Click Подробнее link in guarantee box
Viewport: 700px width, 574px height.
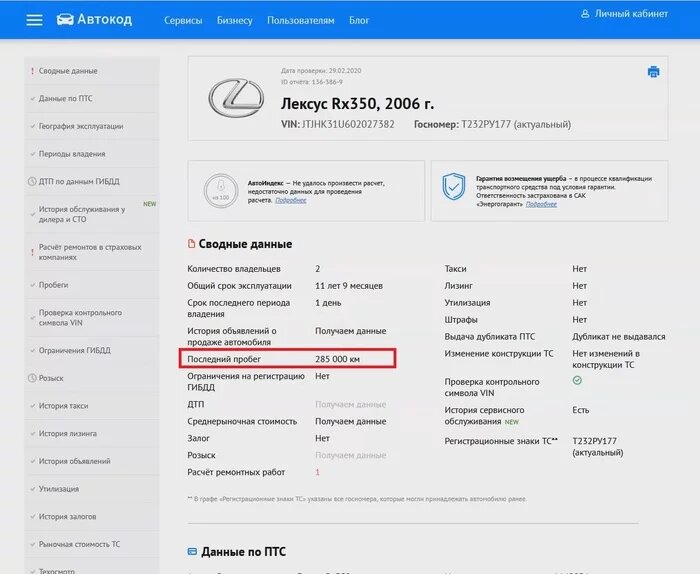click(541, 204)
